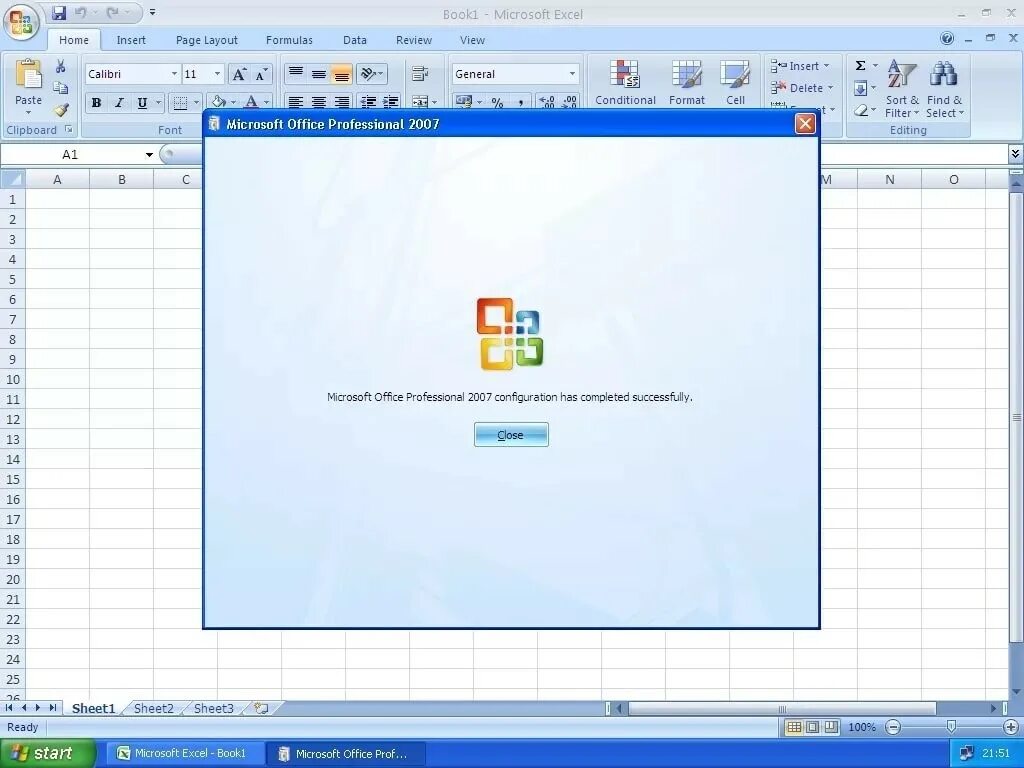Open the General number format dropdown

click(x=572, y=74)
